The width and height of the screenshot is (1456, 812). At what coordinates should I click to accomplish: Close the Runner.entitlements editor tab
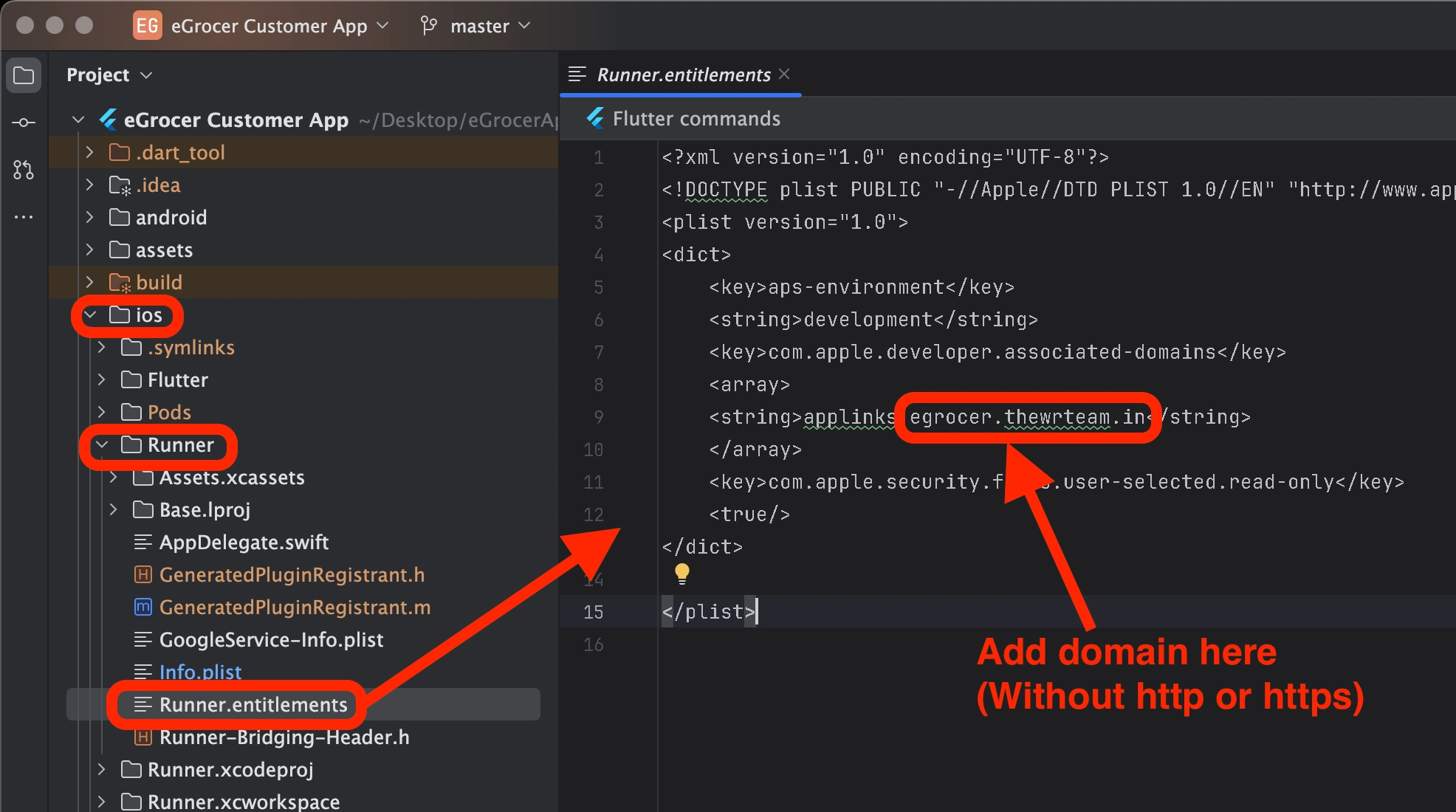(784, 74)
